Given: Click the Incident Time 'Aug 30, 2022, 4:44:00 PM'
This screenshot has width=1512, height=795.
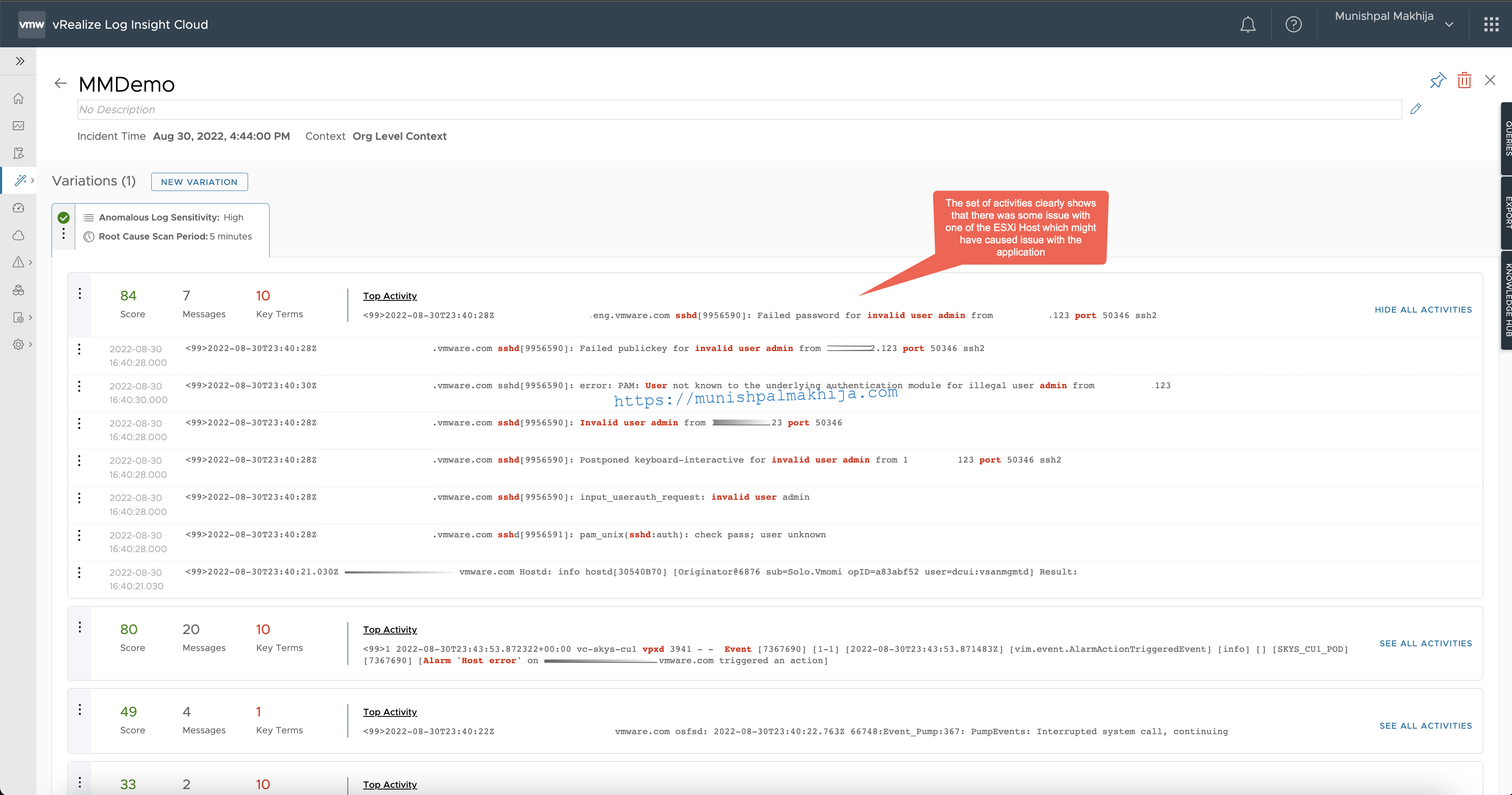Looking at the screenshot, I should [x=221, y=136].
